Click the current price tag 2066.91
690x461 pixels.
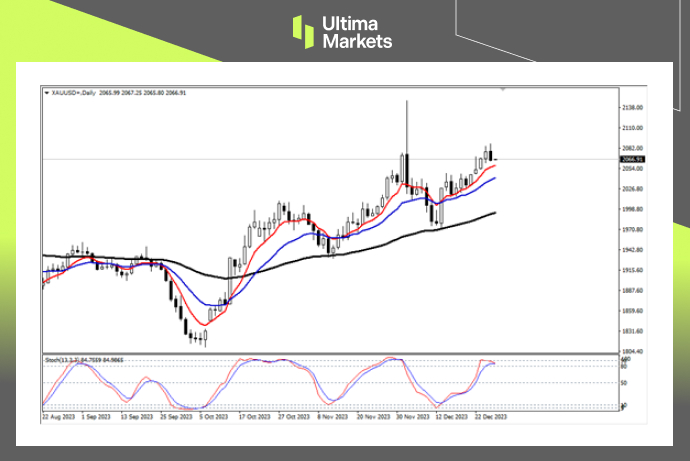click(632, 159)
